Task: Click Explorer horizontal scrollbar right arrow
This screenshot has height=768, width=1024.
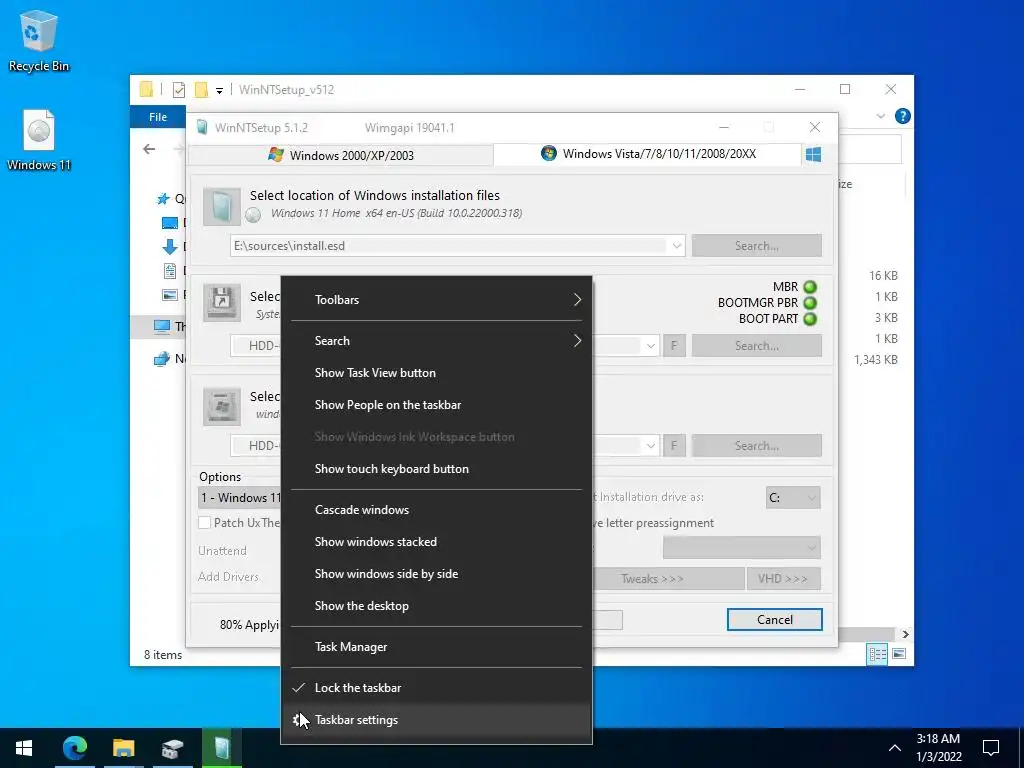Action: [x=905, y=634]
